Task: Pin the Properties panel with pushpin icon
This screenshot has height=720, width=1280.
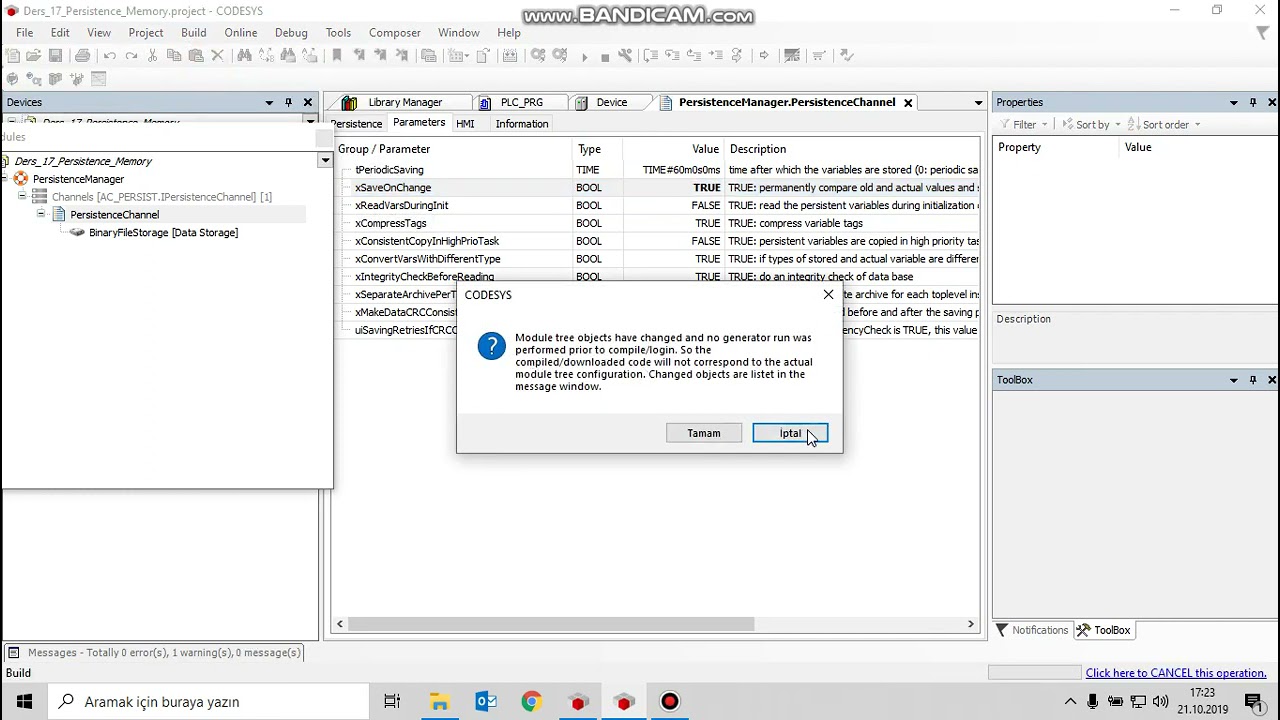Action: (1253, 102)
